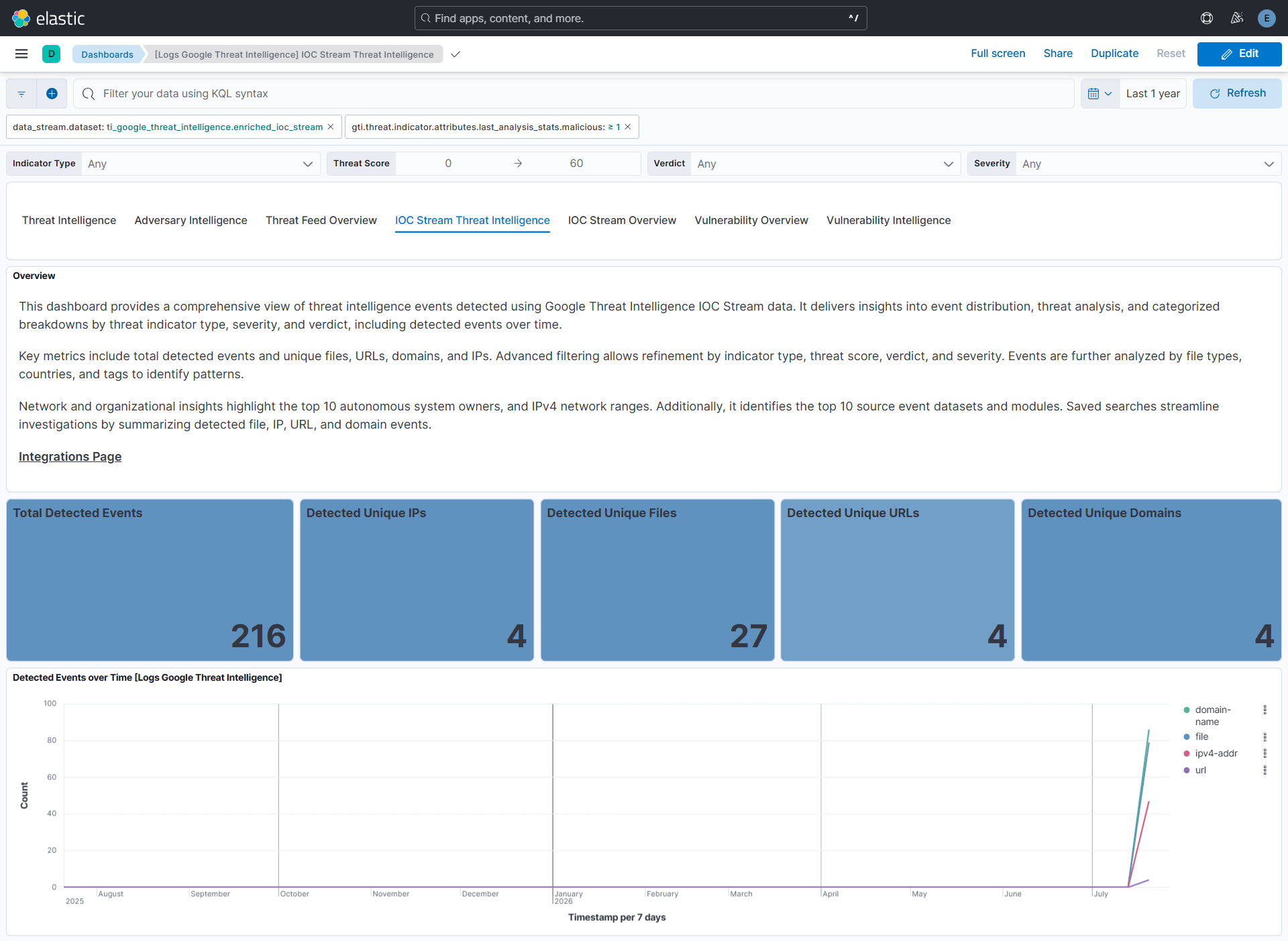Go to IOC Stream Overview tab

[x=622, y=220]
